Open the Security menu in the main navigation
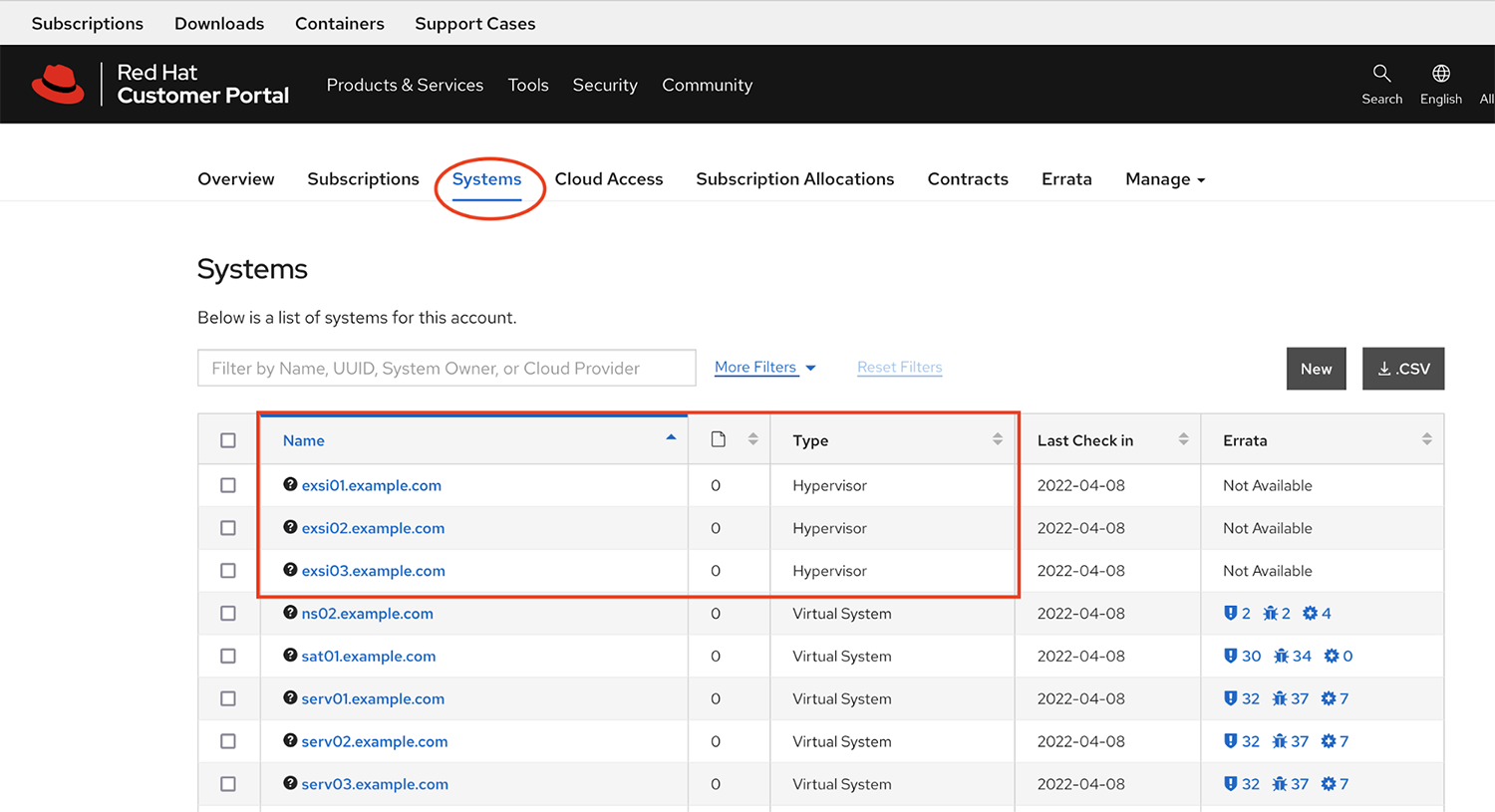 (x=605, y=85)
